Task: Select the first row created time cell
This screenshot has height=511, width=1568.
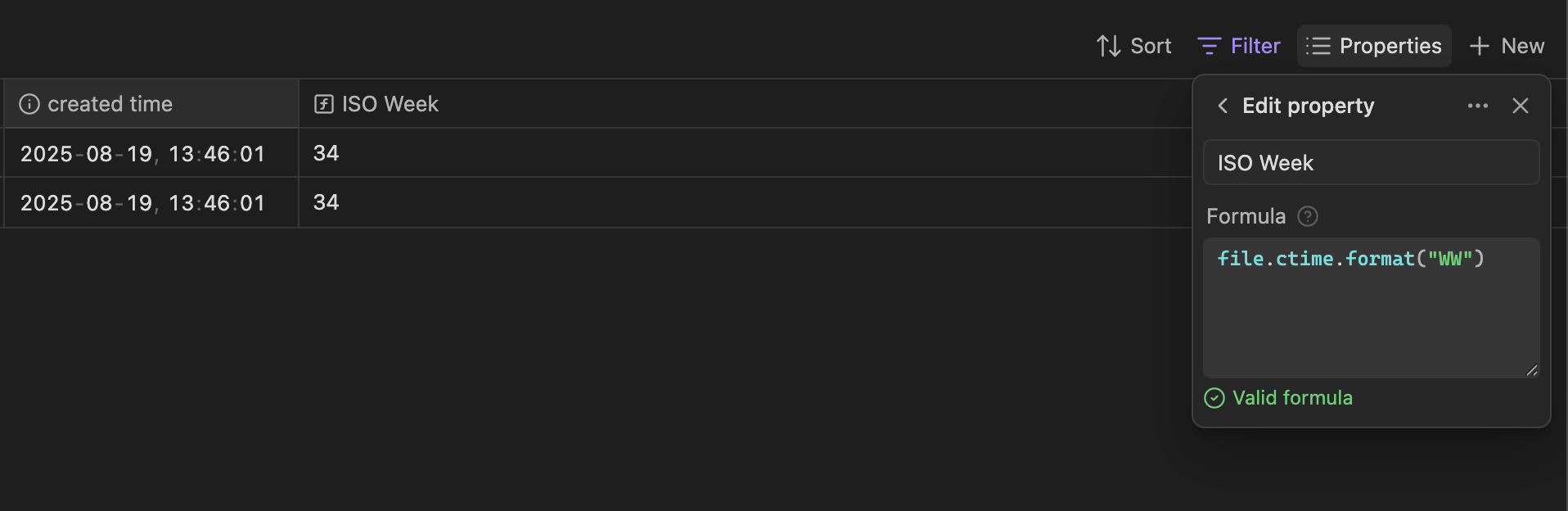Action: coord(143,154)
